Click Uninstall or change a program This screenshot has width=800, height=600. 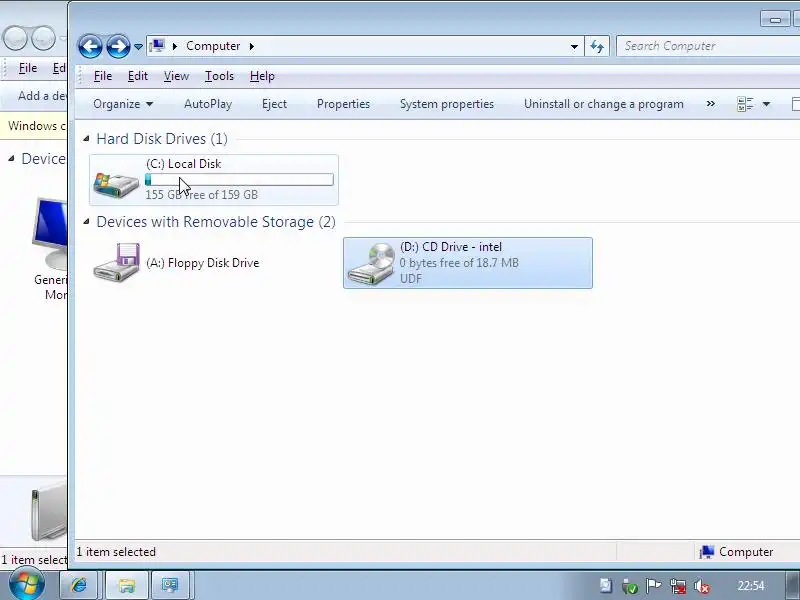[x=604, y=104]
